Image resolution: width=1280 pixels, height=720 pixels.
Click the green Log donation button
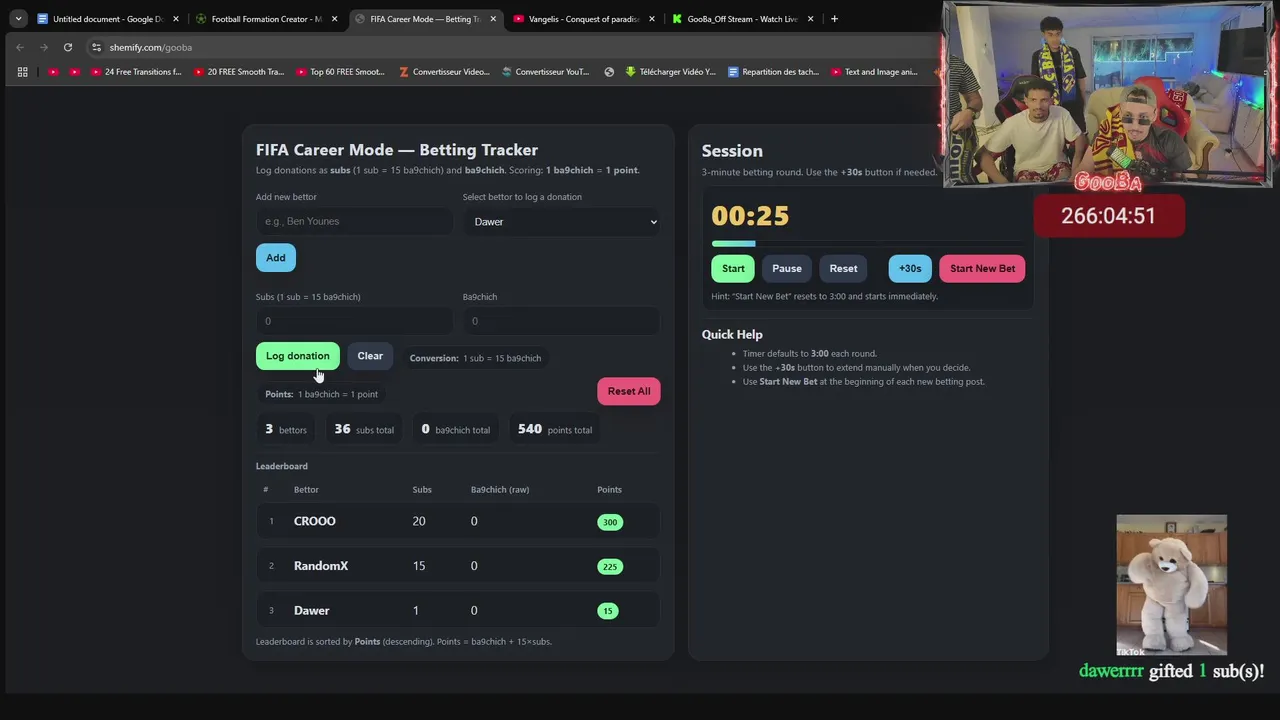pyautogui.click(x=297, y=356)
